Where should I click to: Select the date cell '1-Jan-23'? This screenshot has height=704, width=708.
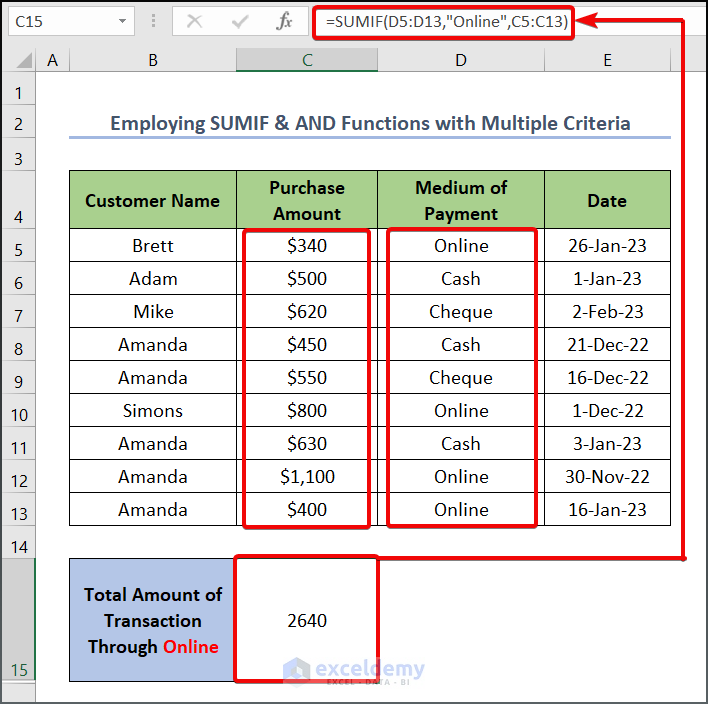pos(607,278)
